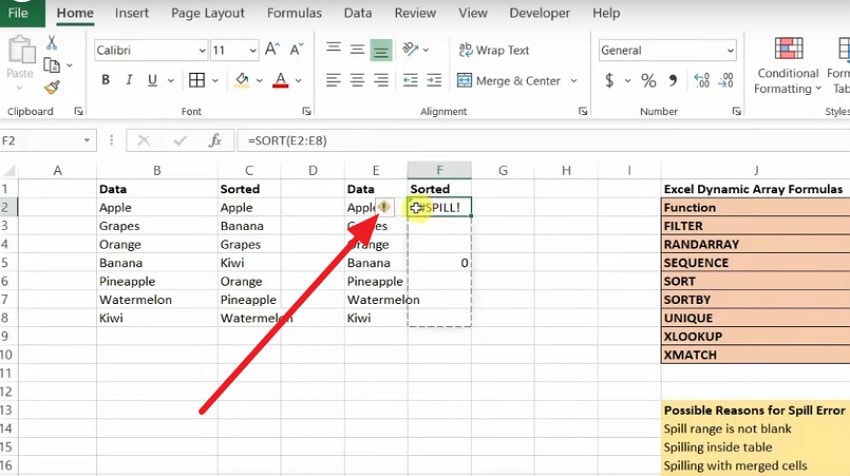Open the Data ribbon tab
The image size is (850, 476).
[358, 13]
